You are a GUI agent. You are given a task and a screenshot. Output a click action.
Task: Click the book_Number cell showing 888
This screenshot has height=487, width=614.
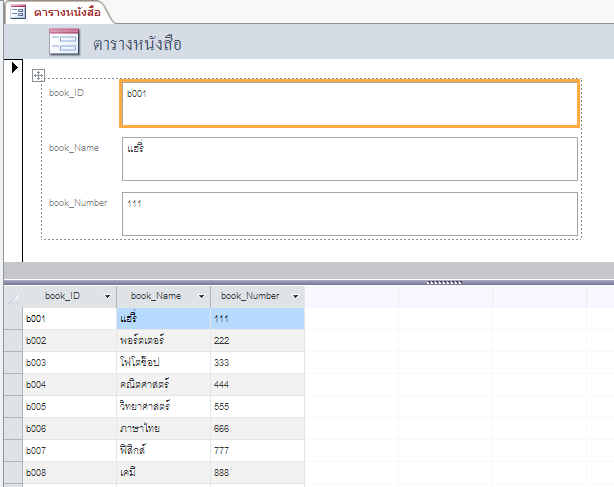pos(257,472)
